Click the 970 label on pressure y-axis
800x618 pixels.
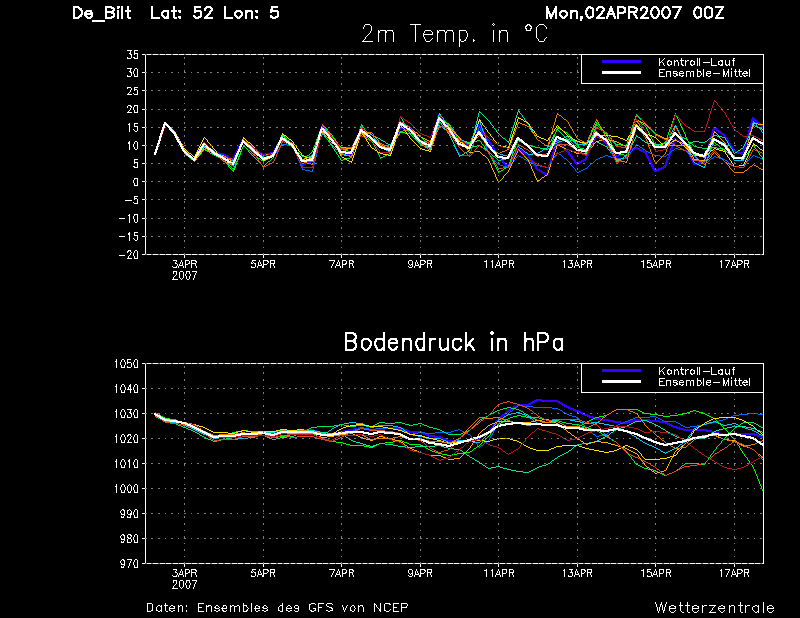(129, 564)
